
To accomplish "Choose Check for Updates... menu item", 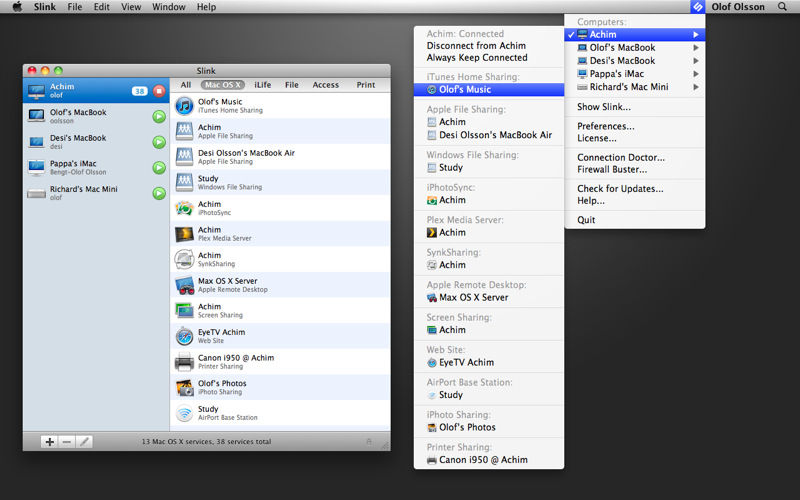I will (x=620, y=189).
